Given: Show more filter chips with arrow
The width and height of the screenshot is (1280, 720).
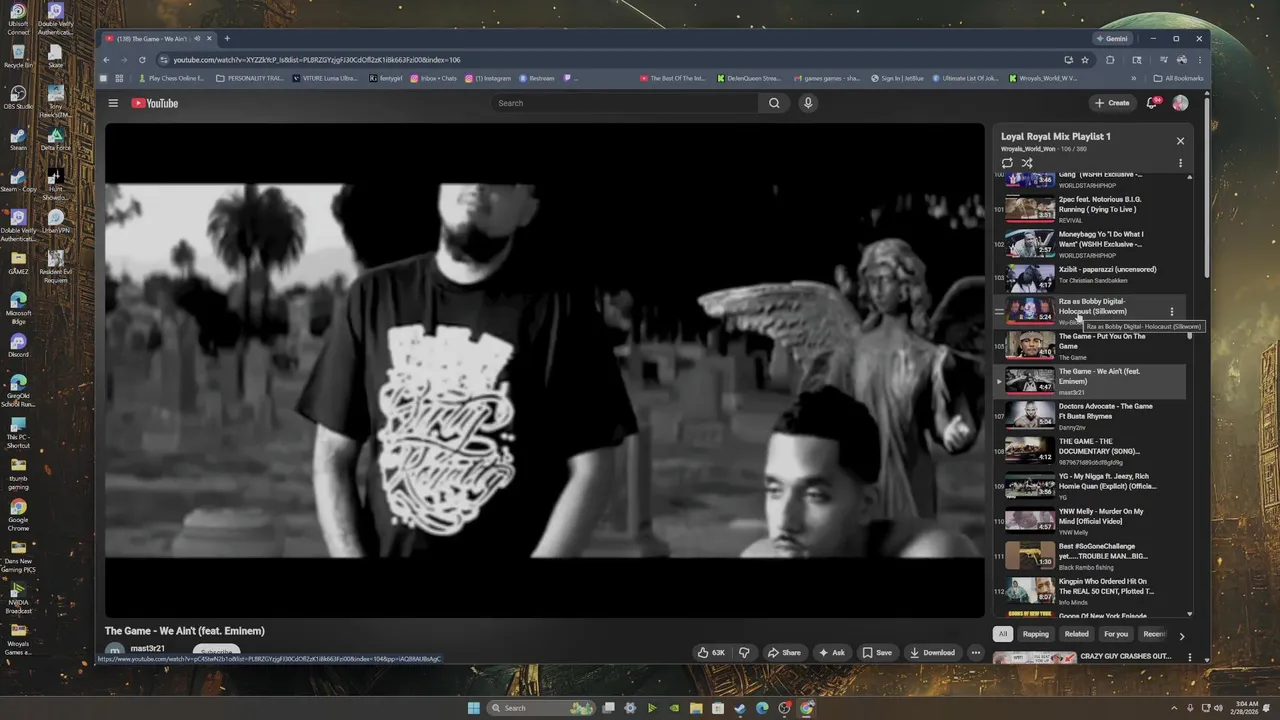Looking at the screenshot, I should pyautogui.click(x=1181, y=636).
